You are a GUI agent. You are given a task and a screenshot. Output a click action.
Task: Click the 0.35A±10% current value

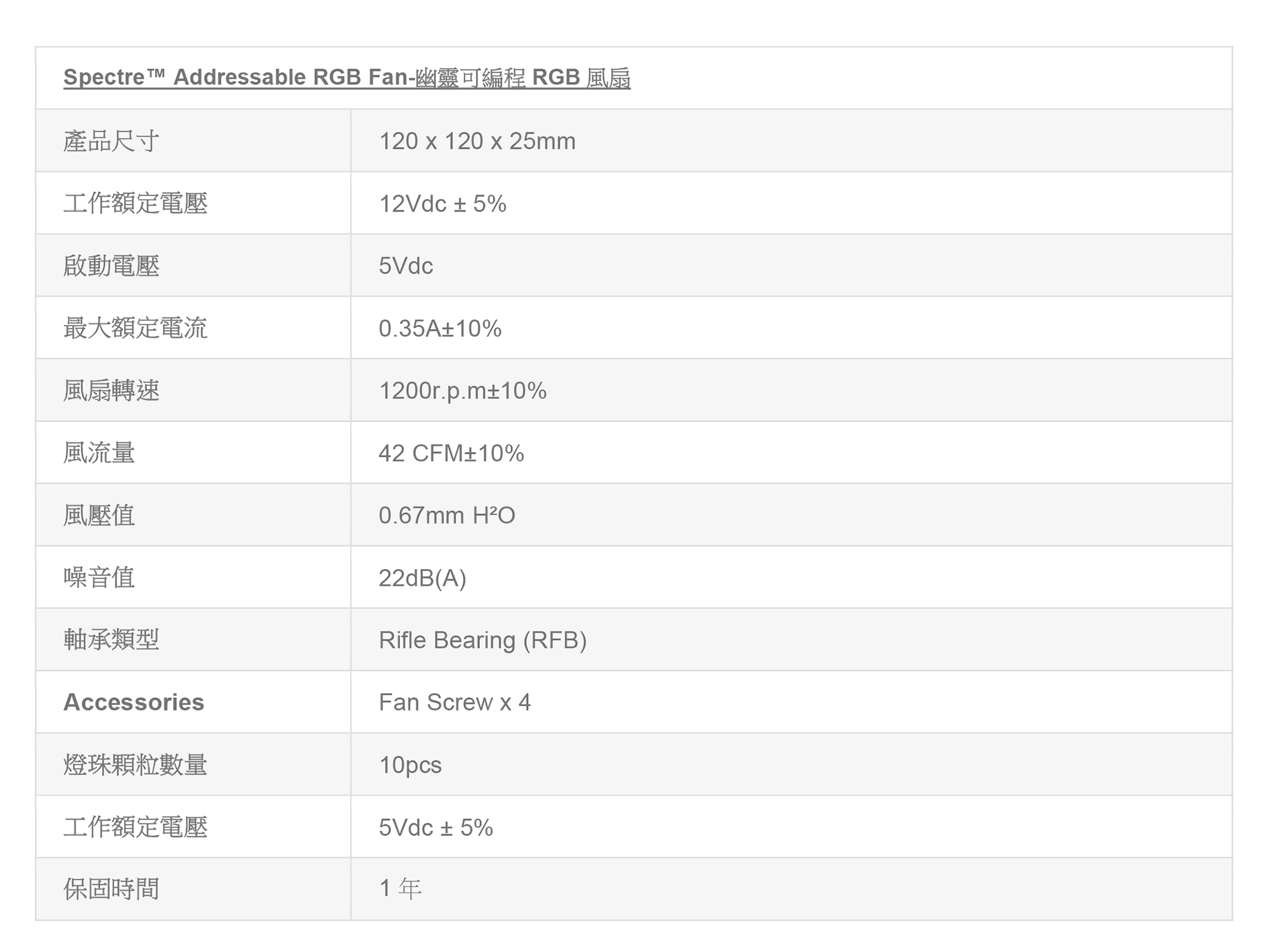click(440, 328)
